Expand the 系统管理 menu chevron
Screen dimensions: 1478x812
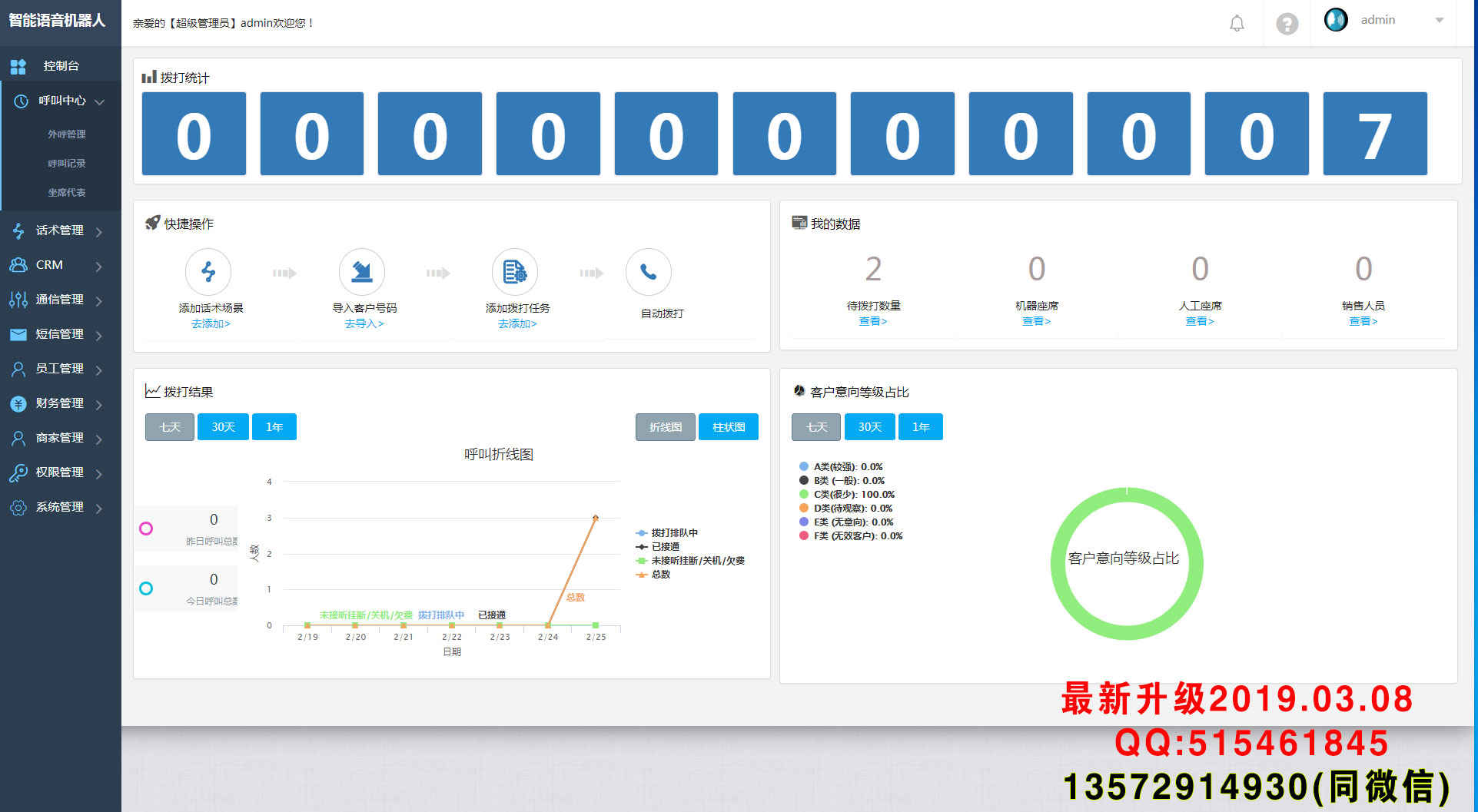[x=99, y=508]
